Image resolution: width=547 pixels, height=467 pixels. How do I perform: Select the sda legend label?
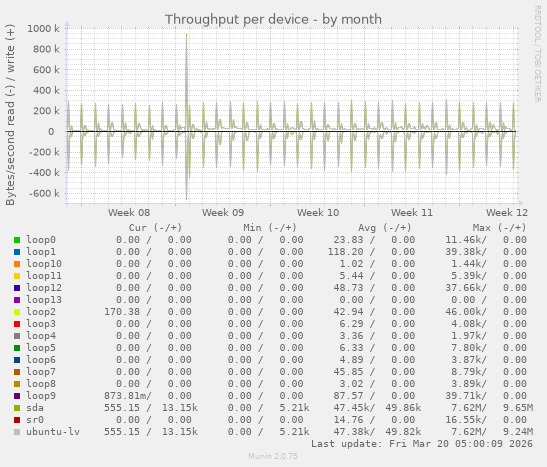coord(35,408)
